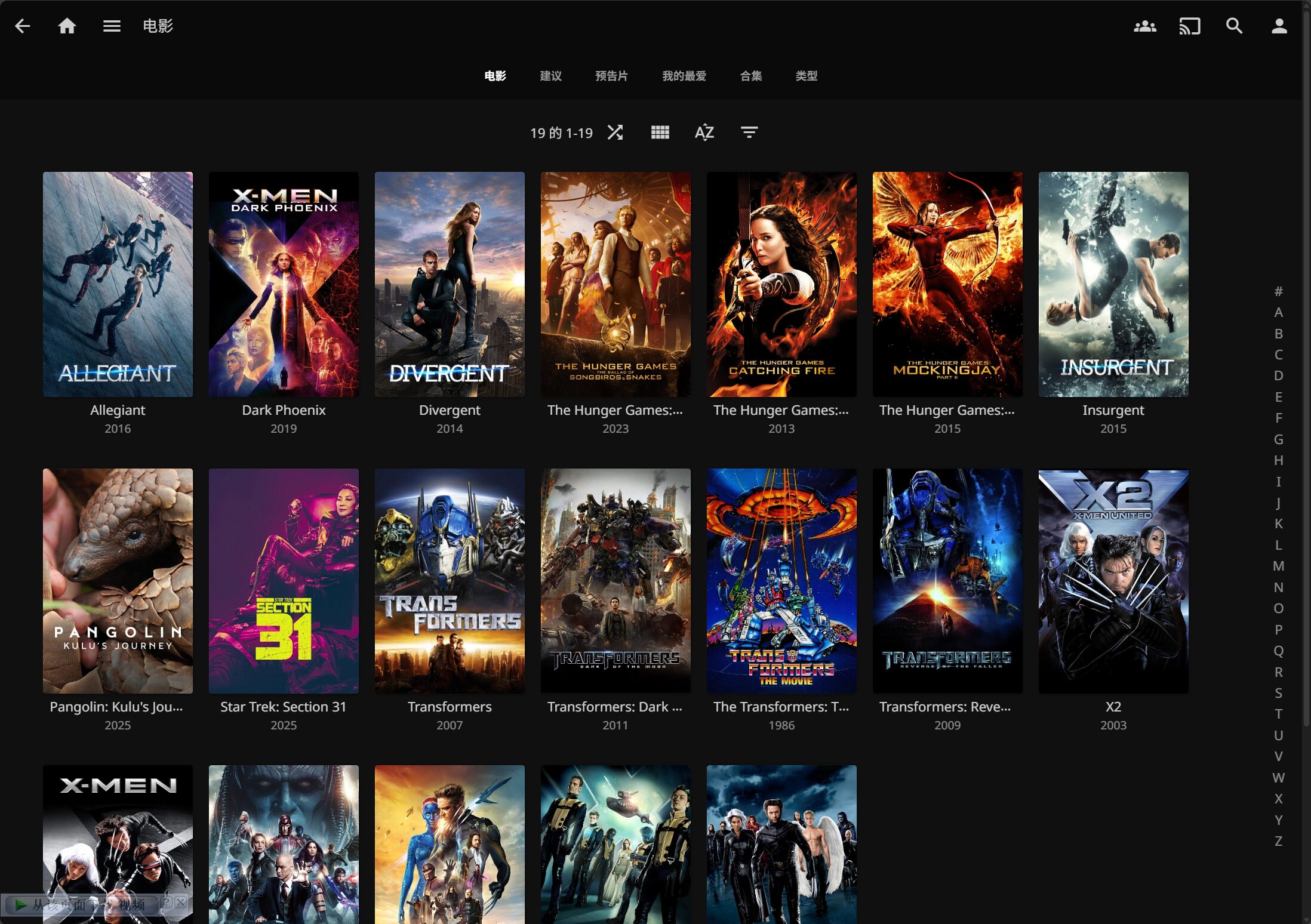
Task: Click the 电影 page title in header
Action: 158,26
